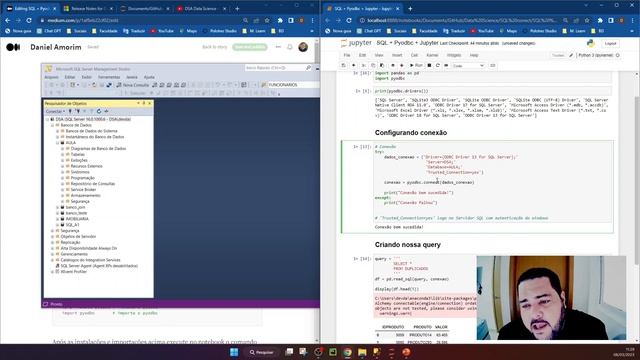Click the presenter webcam overlay thumbnail
Image resolution: width=640 pixels, height=360 pixels.
pos(551,298)
